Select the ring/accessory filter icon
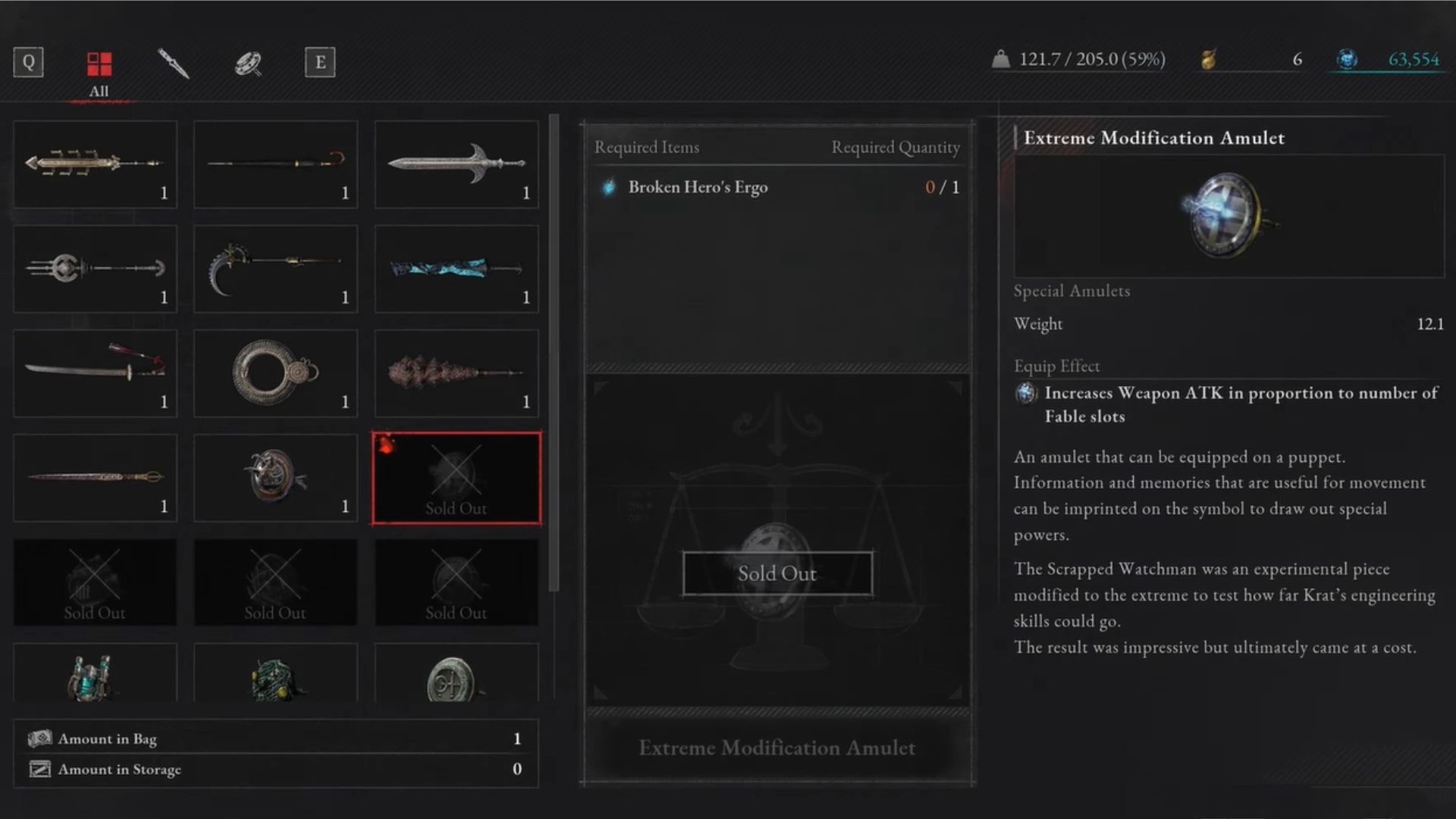 (247, 62)
